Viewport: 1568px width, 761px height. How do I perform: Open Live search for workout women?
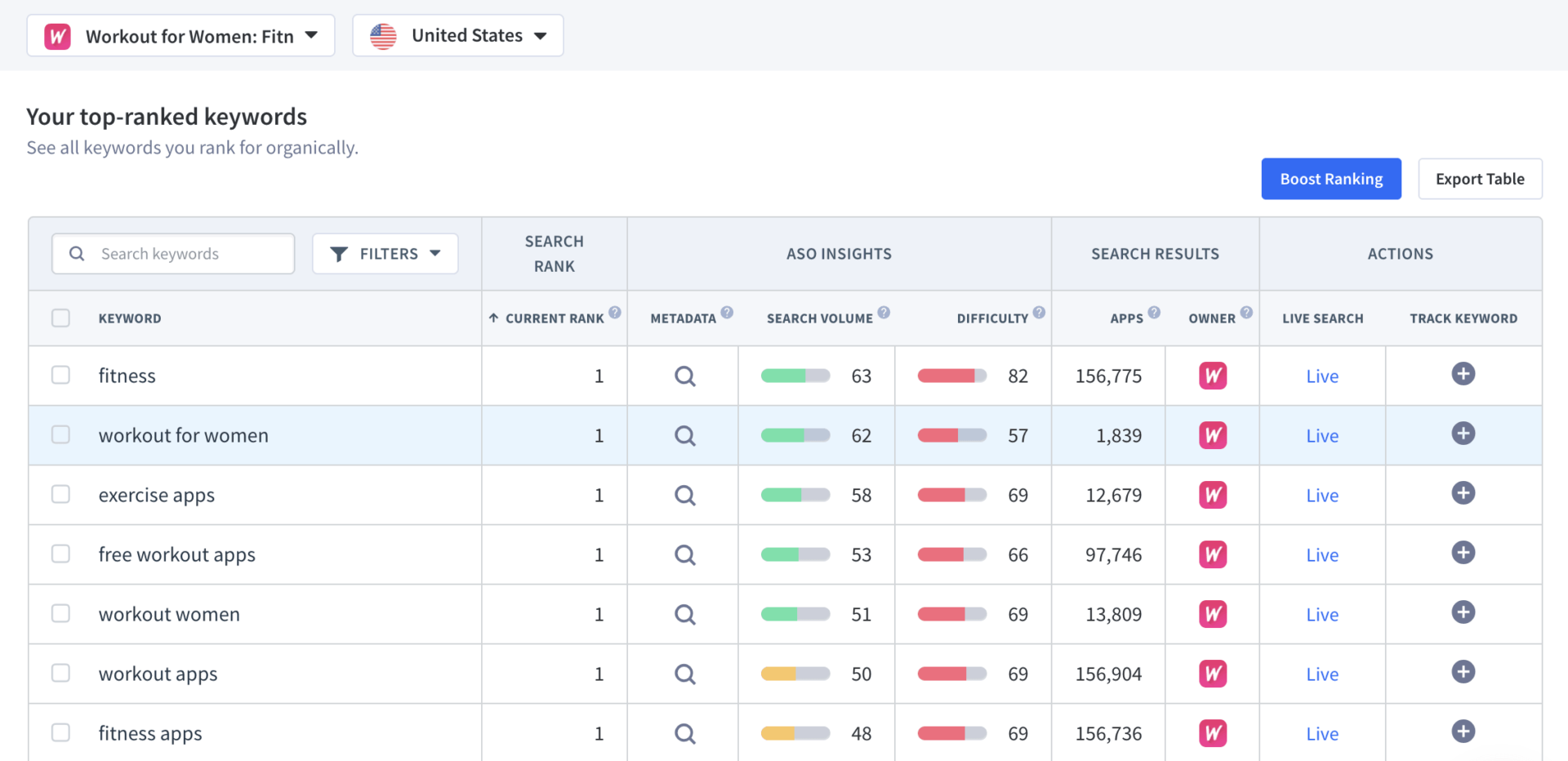1322,615
